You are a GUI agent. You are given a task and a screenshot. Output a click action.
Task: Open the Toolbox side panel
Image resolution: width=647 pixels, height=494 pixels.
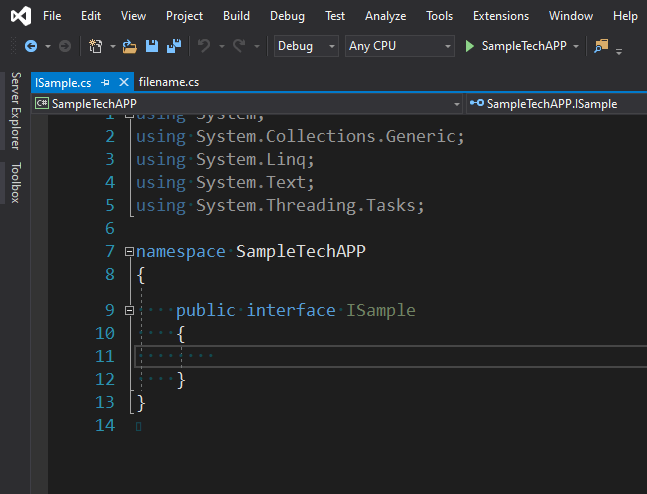[15, 183]
